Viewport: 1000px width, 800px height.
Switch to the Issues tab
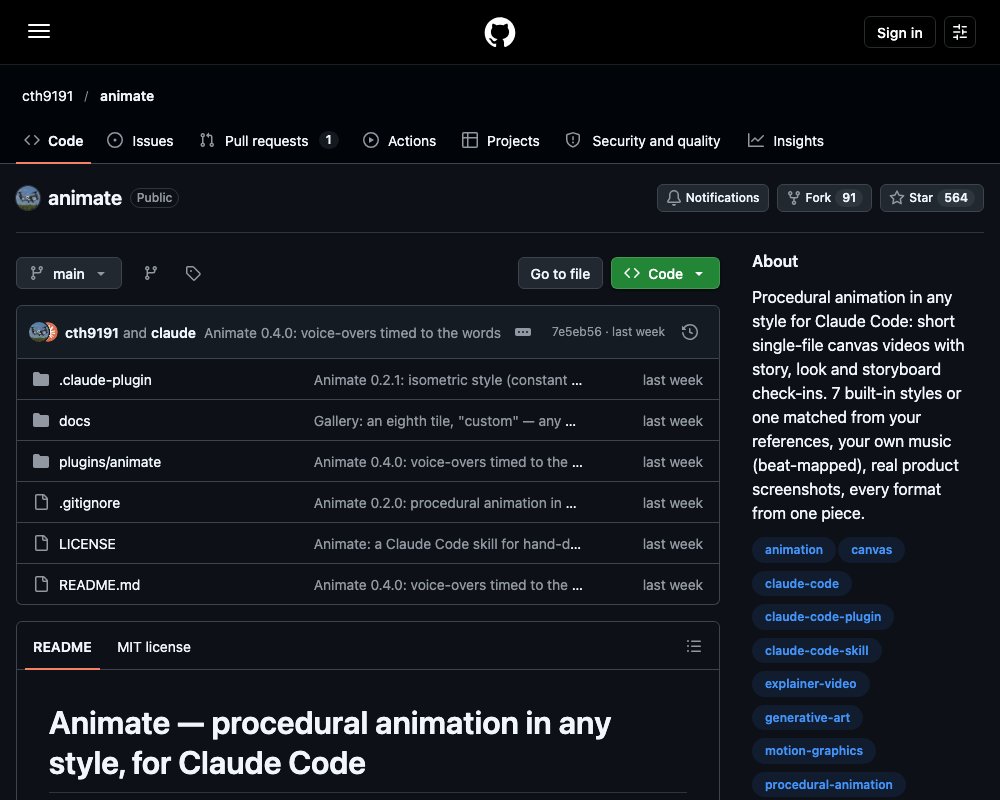(x=140, y=141)
